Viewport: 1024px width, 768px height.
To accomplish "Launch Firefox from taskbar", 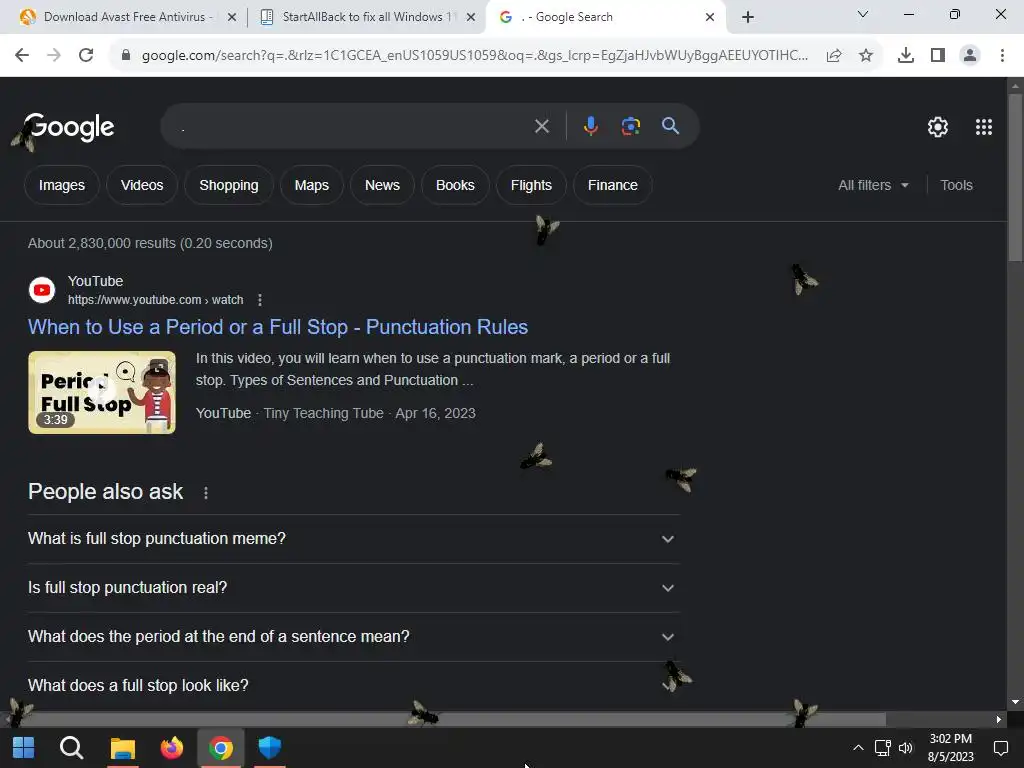I will [x=172, y=748].
